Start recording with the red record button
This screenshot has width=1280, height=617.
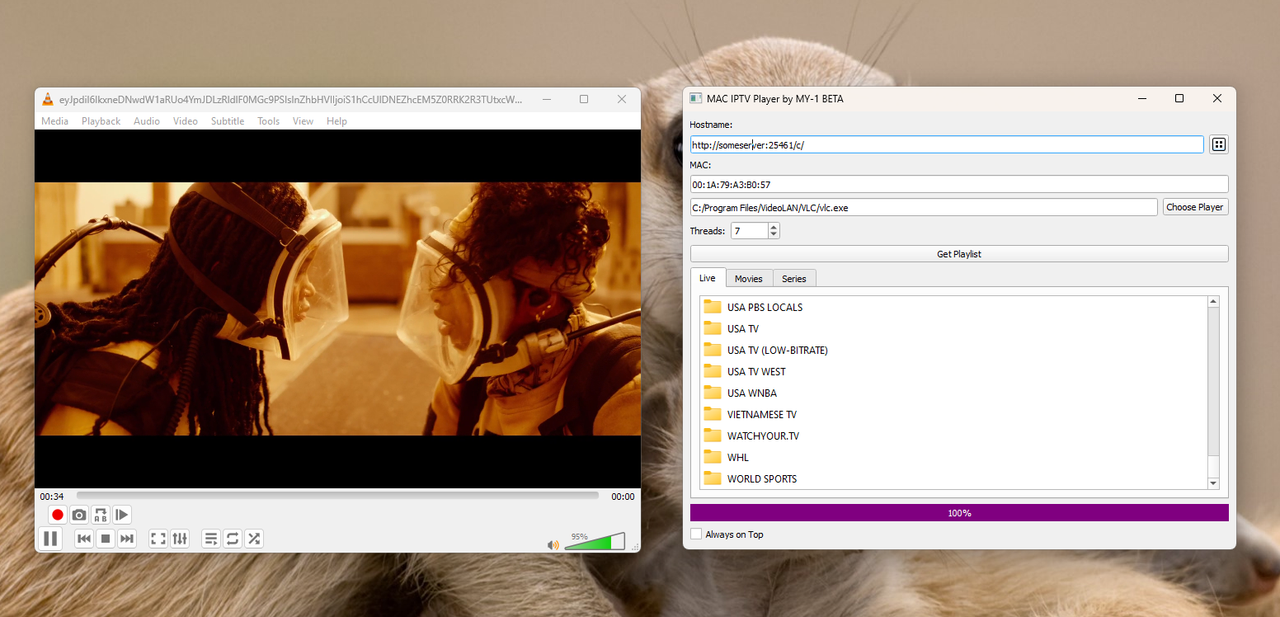[x=58, y=515]
